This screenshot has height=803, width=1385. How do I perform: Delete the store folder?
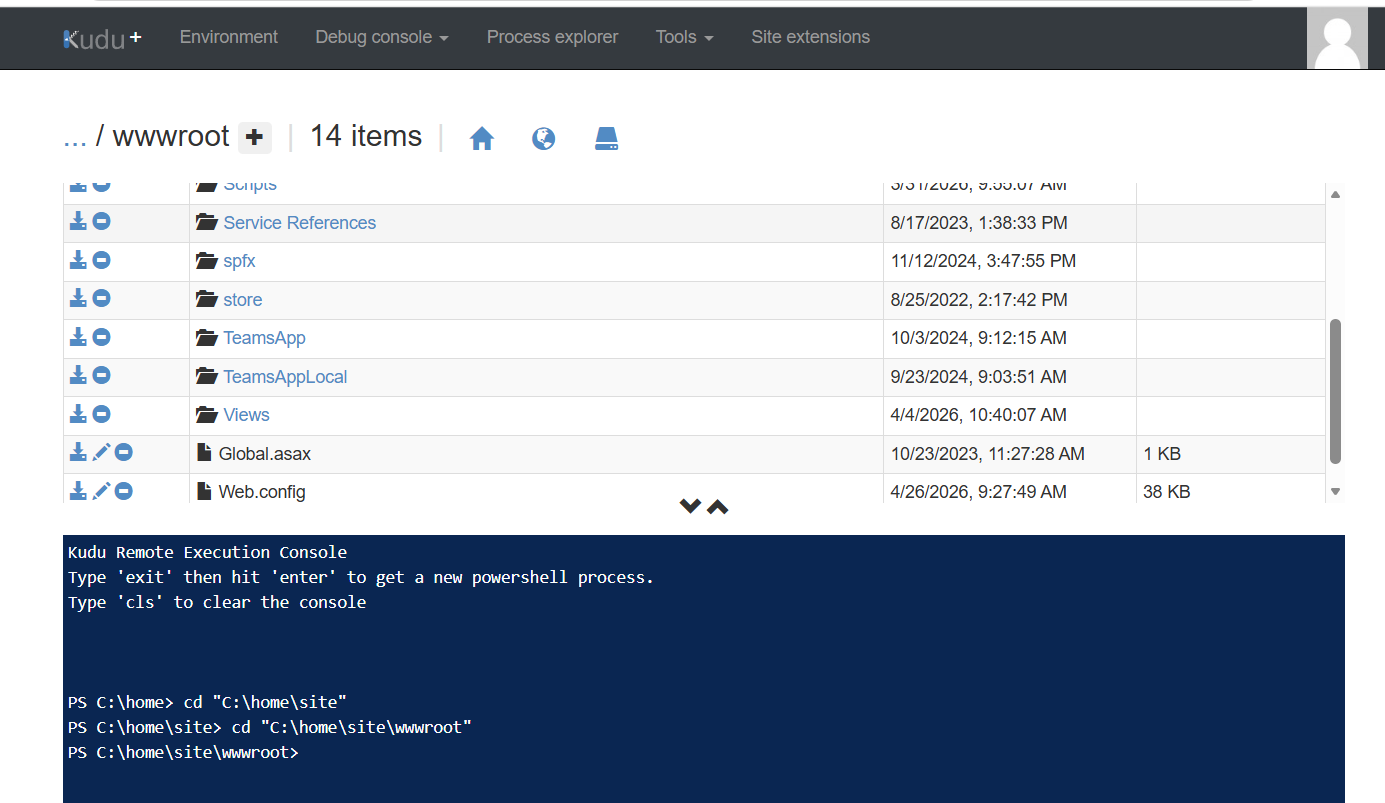[x=102, y=298]
